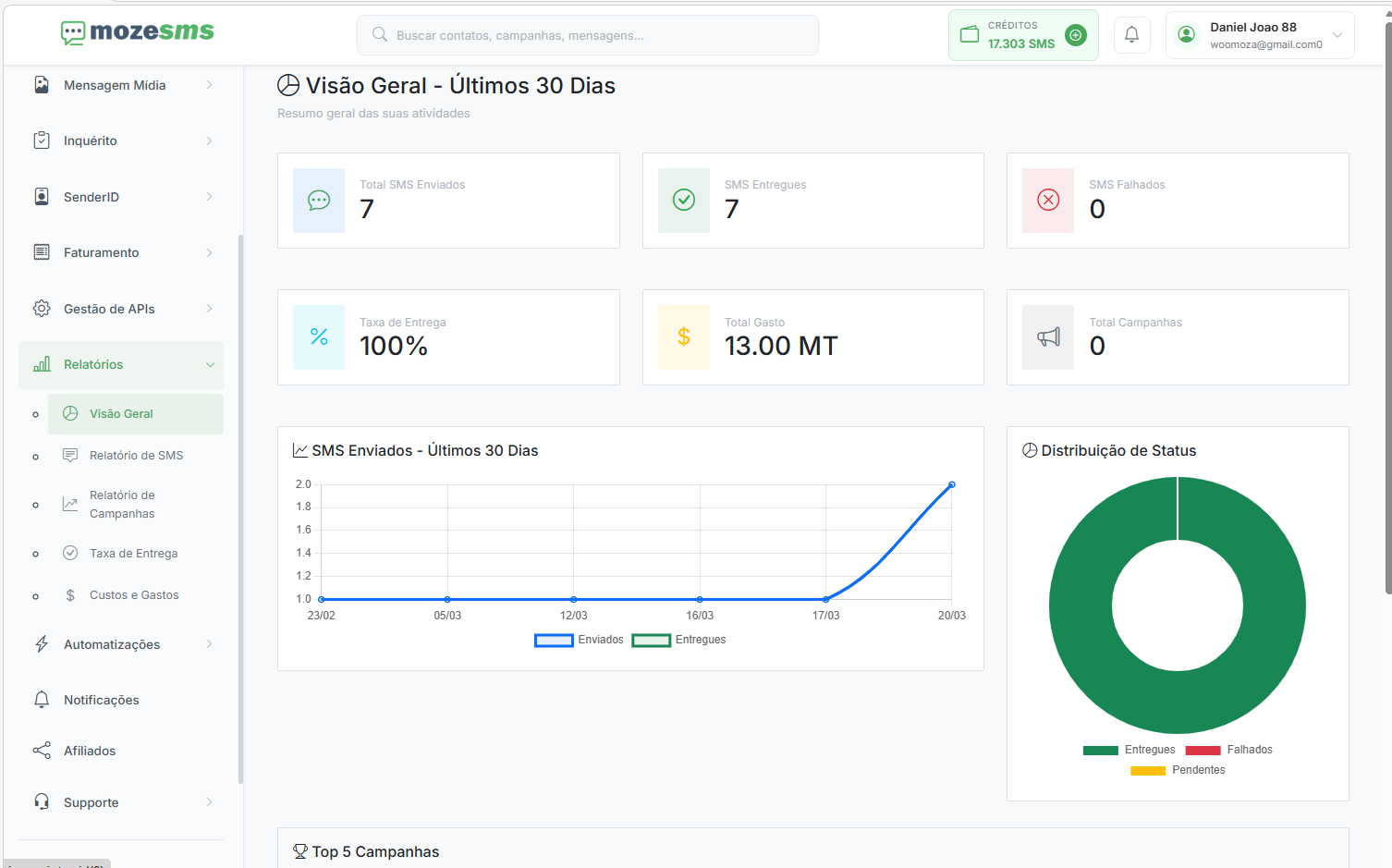Collapse the Relatórios sidebar section
The width and height of the screenshot is (1392, 868).
121,365
